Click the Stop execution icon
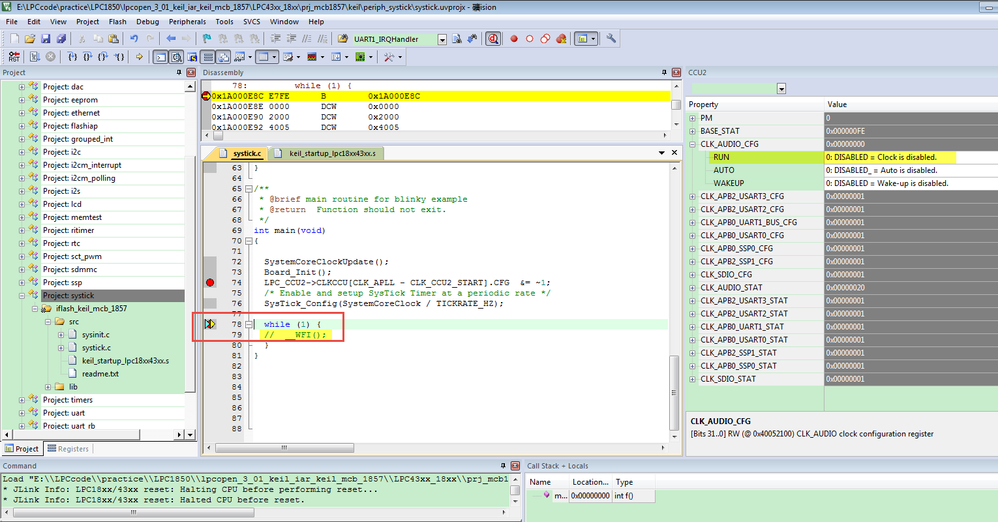 click(50, 57)
